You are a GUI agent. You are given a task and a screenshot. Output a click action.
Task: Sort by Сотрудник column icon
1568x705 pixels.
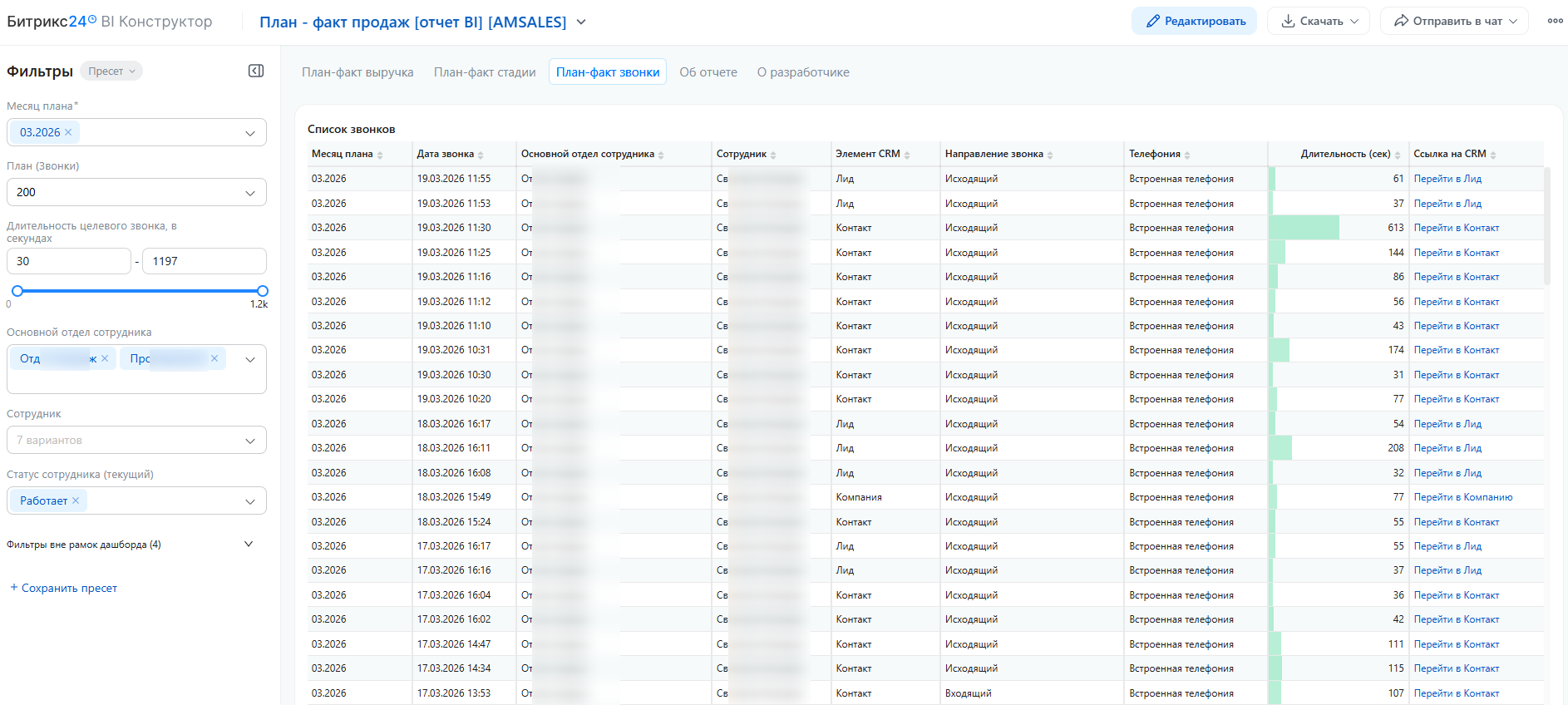point(773,155)
